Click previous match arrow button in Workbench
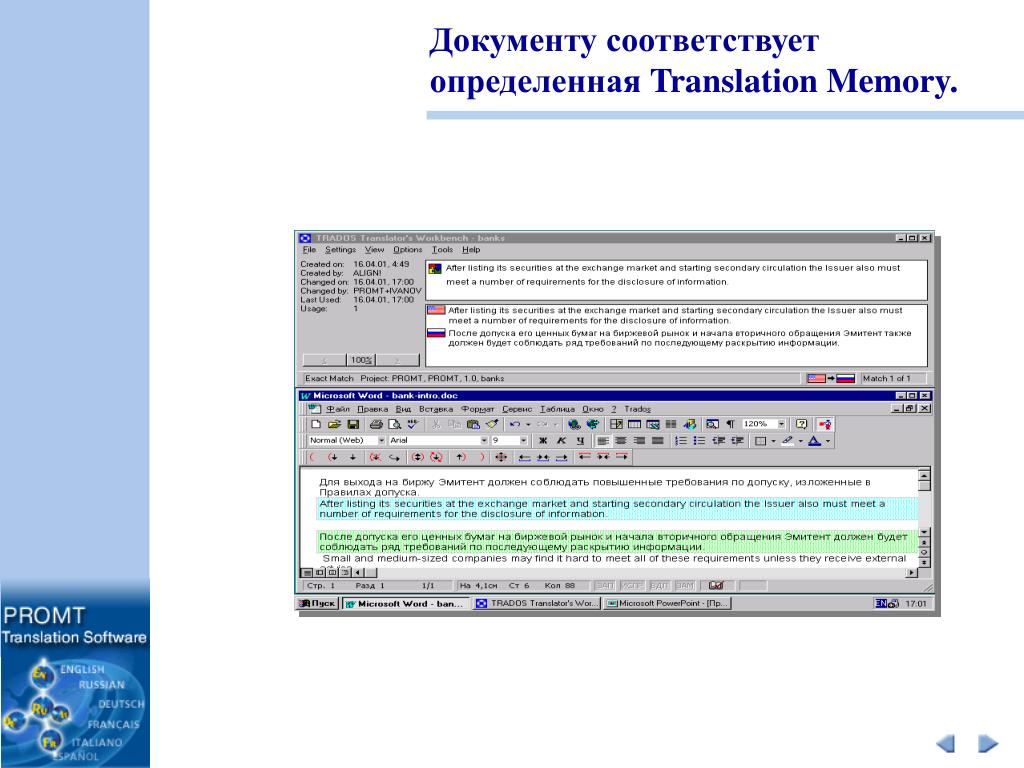The width and height of the screenshot is (1024, 768). [324, 360]
